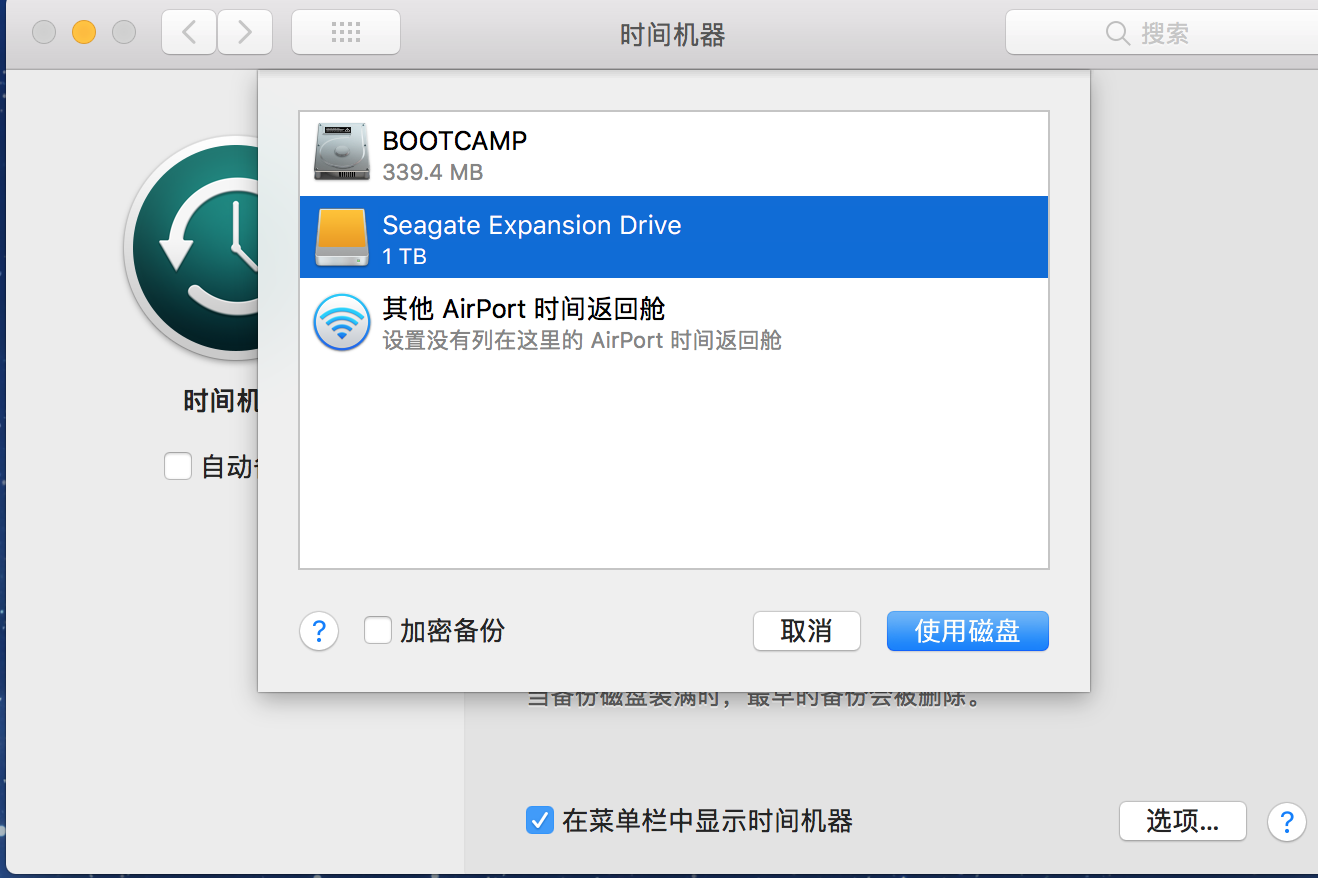The height and width of the screenshot is (878, 1318).
Task: Click the large Time Machine clock icon
Action: coord(191,248)
